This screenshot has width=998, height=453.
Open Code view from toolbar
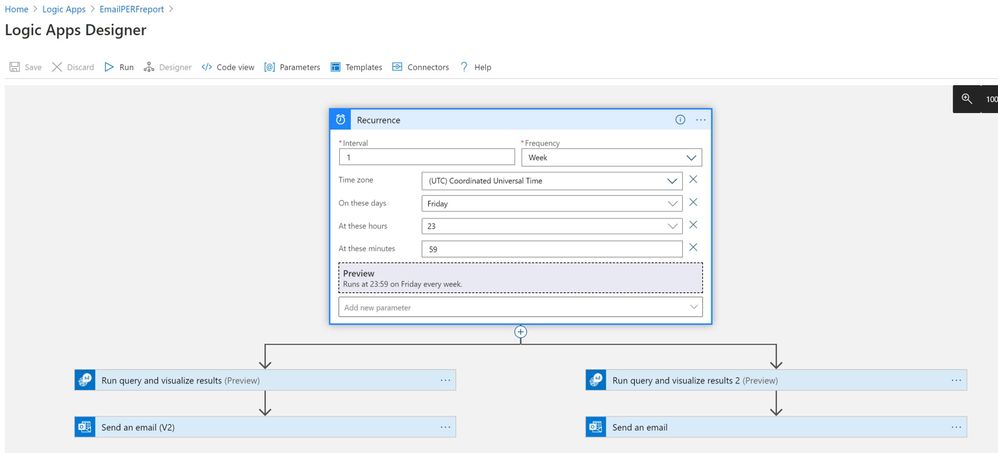click(228, 67)
